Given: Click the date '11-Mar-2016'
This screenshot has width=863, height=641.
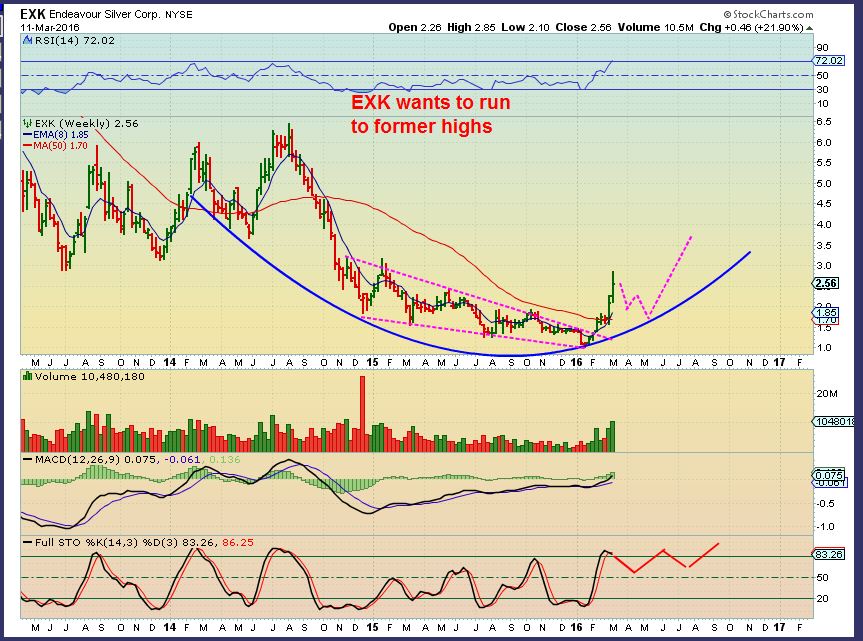Looking at the screenshot, I should click(50, 28).
